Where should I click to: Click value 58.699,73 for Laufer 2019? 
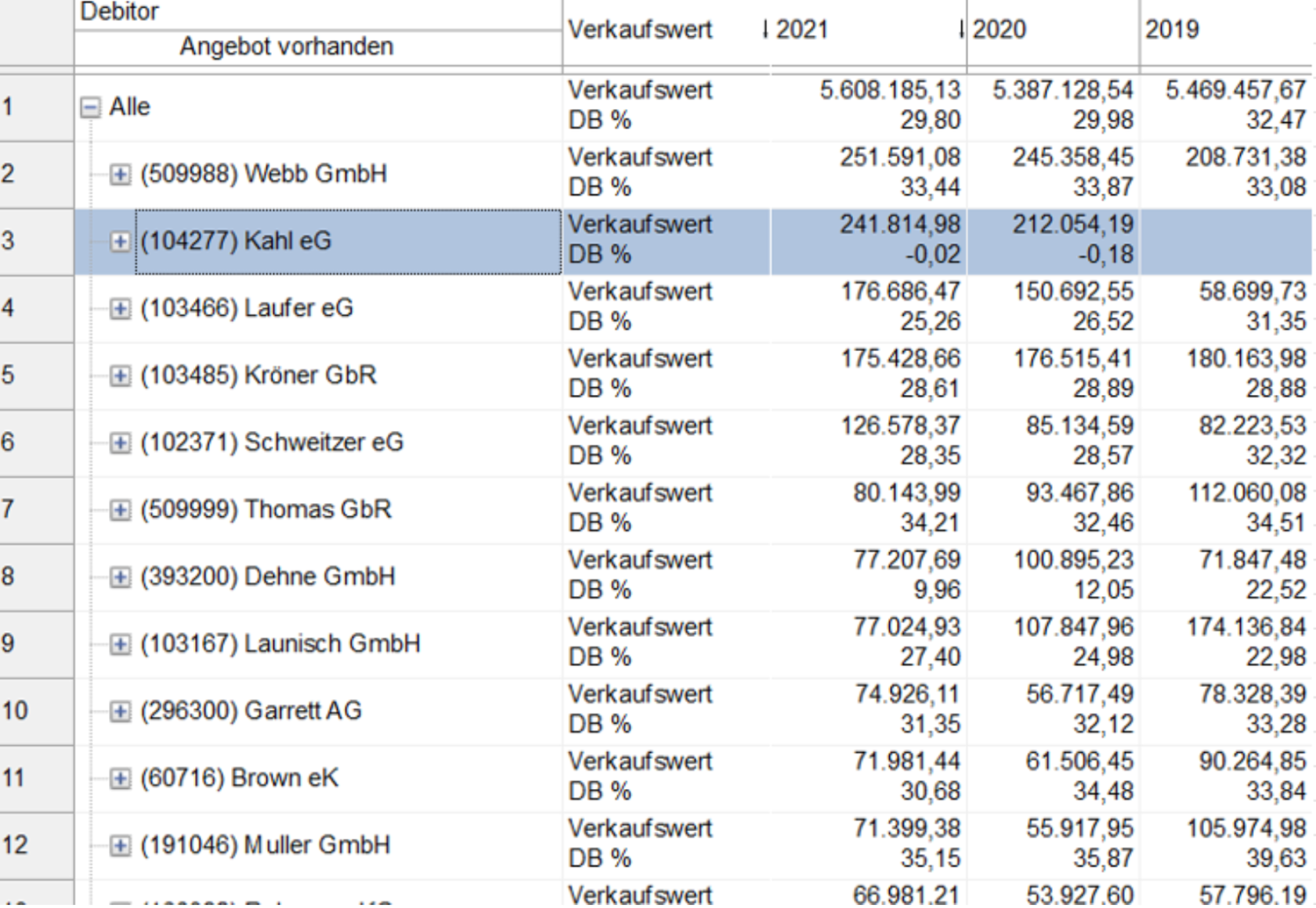[1253, 292]
